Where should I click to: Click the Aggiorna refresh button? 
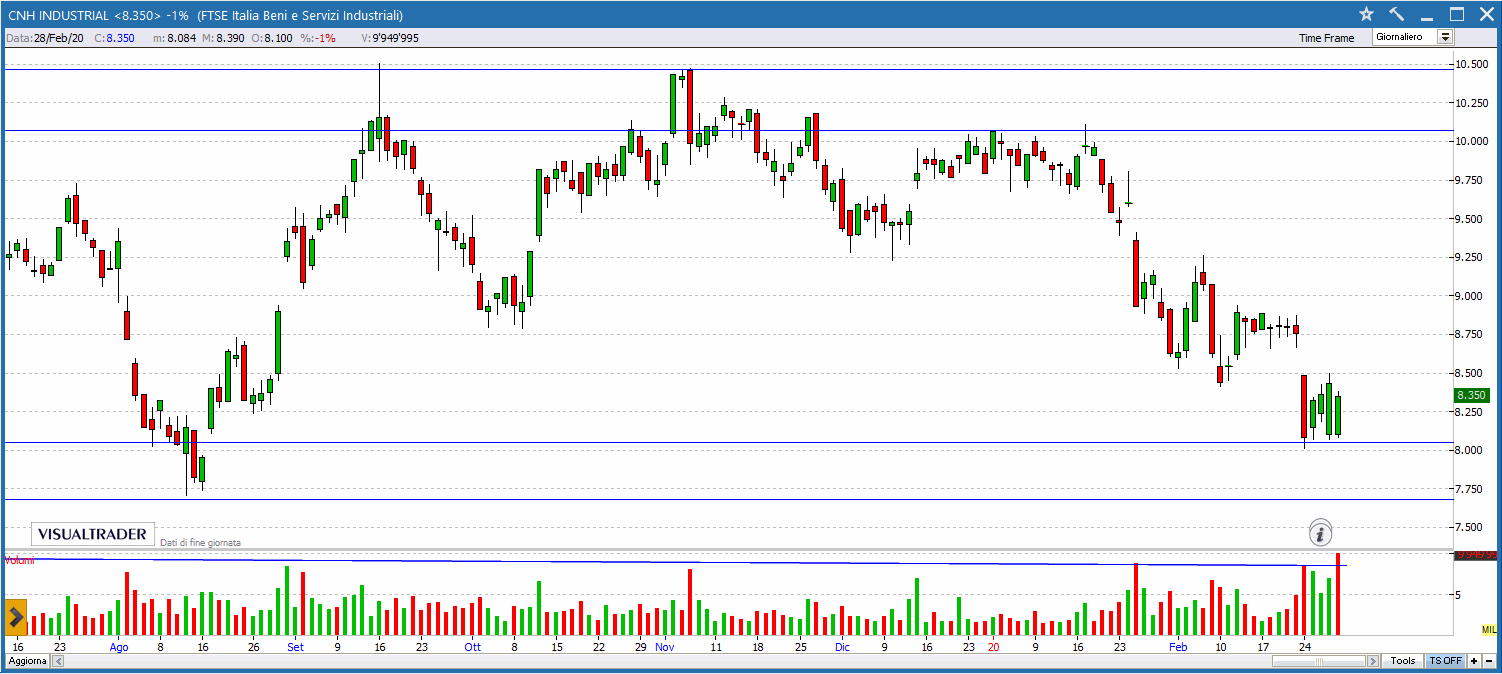pos(27,662)
